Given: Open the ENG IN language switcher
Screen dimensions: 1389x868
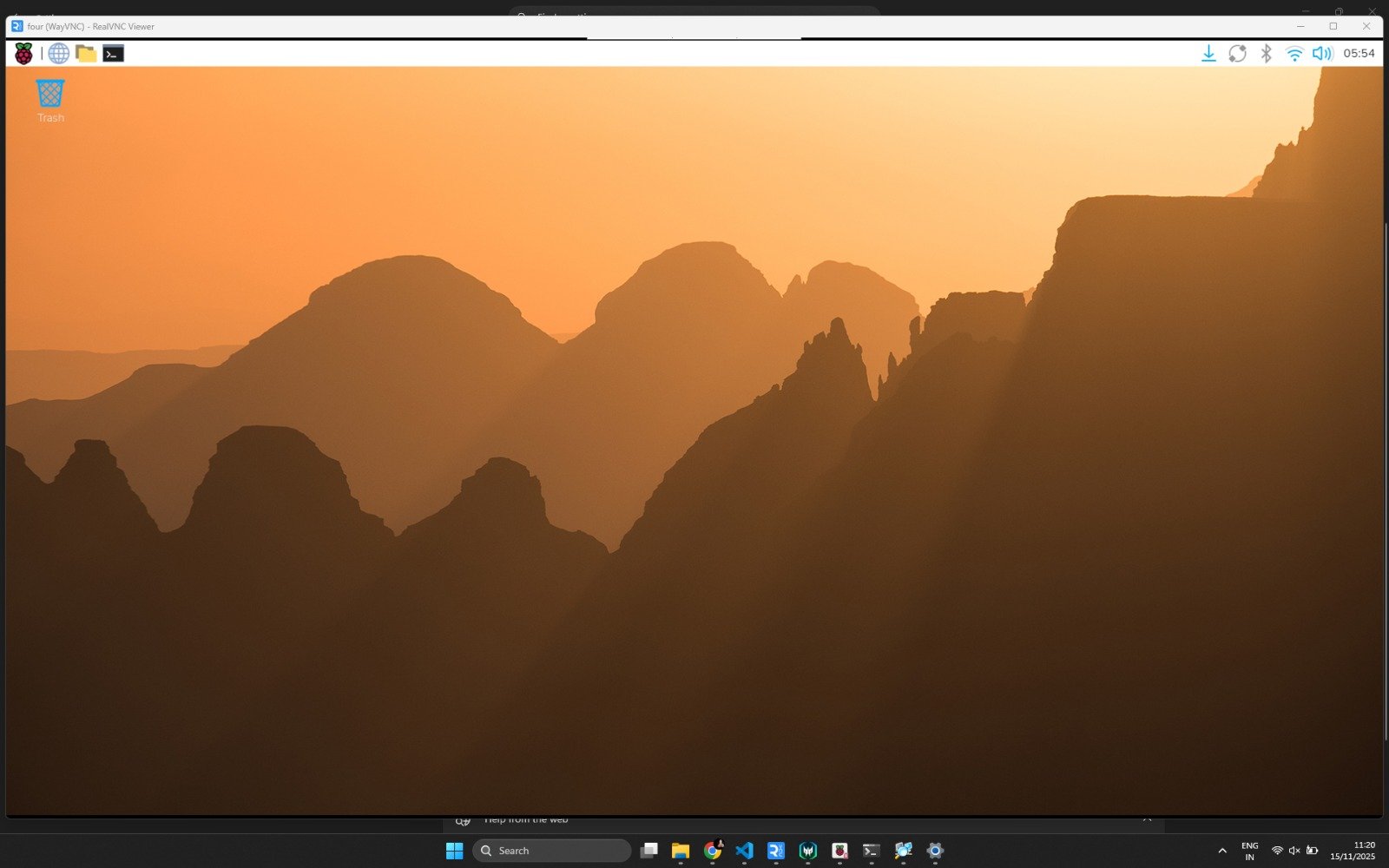Looking at the screenshot, I should pos(1250,851).
